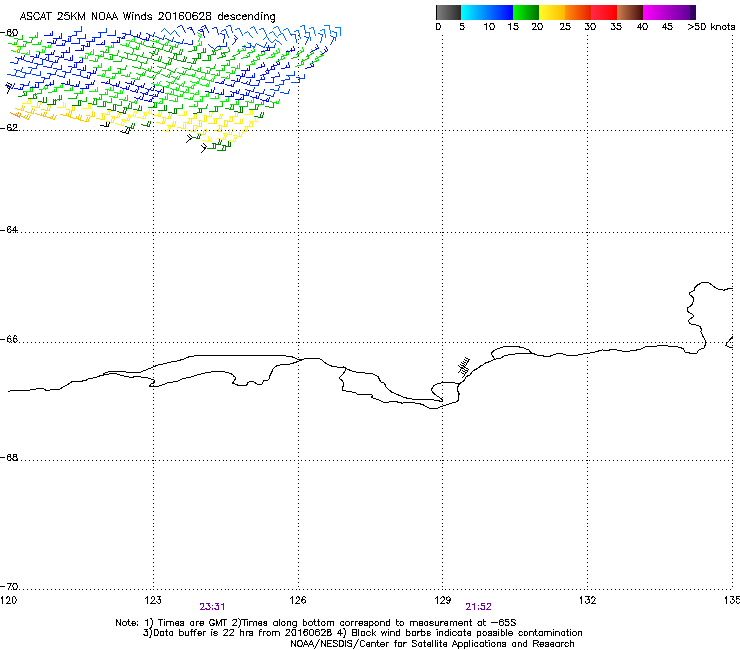Viewport: 740px width, 650px height.
Task: Click the purple pass time '23:31'
Action: 212,607
